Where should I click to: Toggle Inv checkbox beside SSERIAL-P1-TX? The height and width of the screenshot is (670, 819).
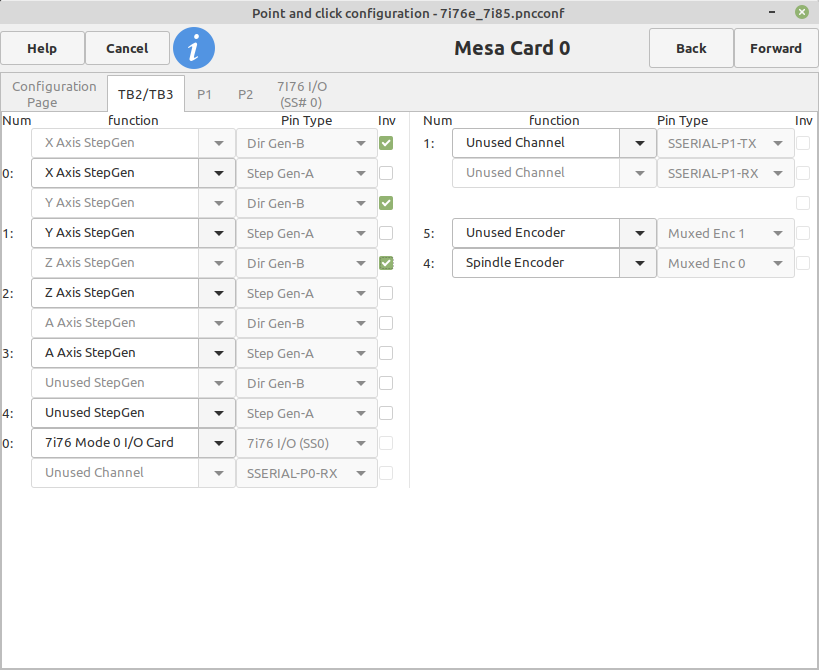tap(803, 143)
